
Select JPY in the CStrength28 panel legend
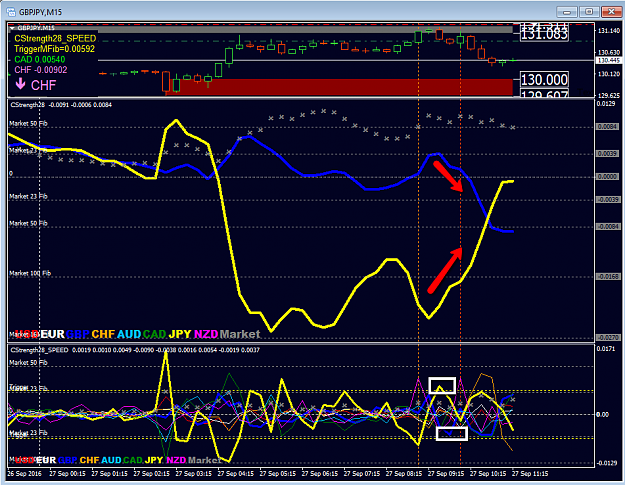pyautogui.click(x=180, y=334)
